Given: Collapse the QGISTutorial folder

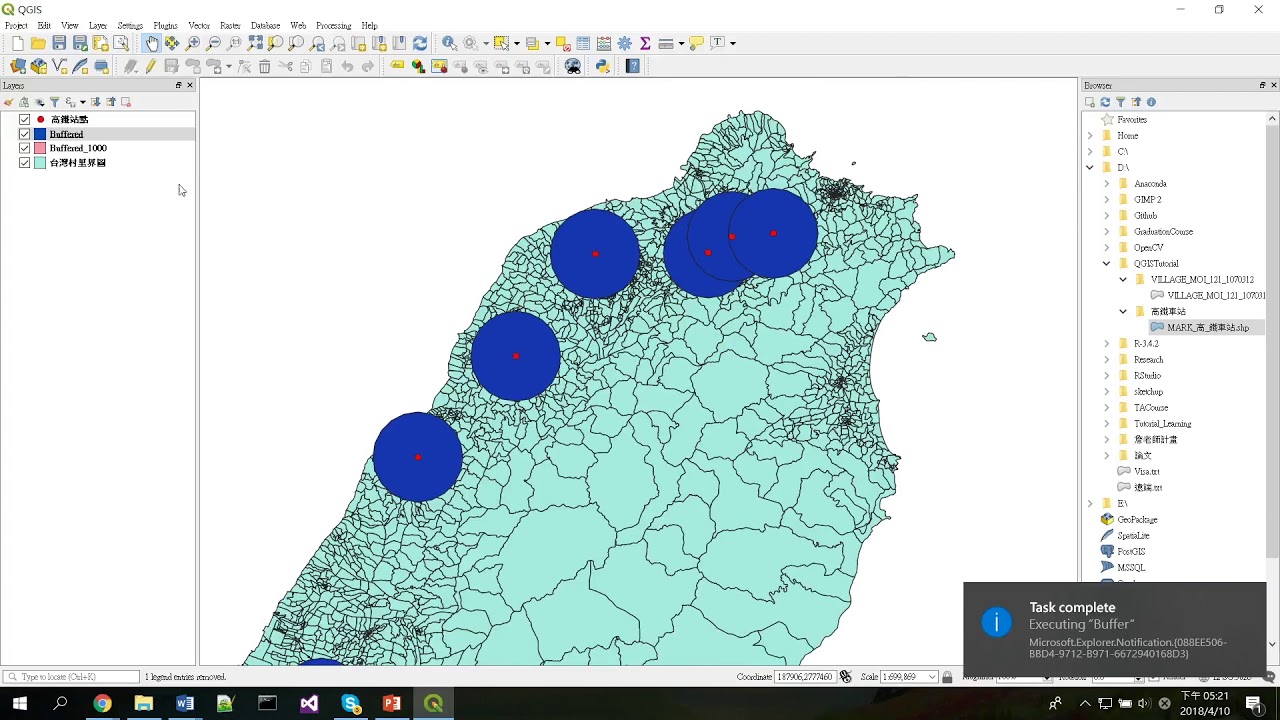Looking at the screenshot, I should [x=1106, y=264].
